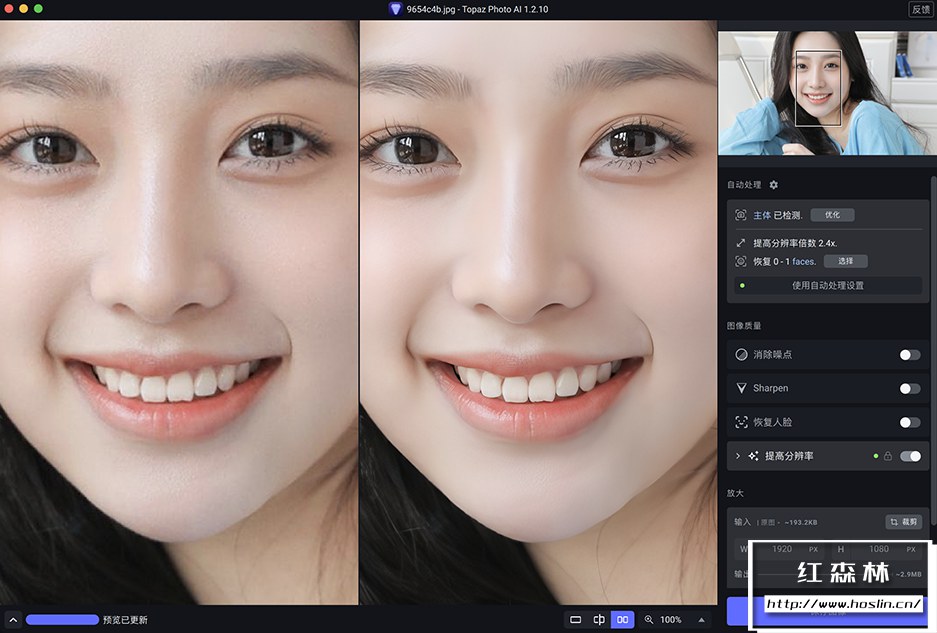The height and width of the screenshot is (633, 937).
Task: Click the 预览已更新 status text
Action: click(x=125, y=620)
